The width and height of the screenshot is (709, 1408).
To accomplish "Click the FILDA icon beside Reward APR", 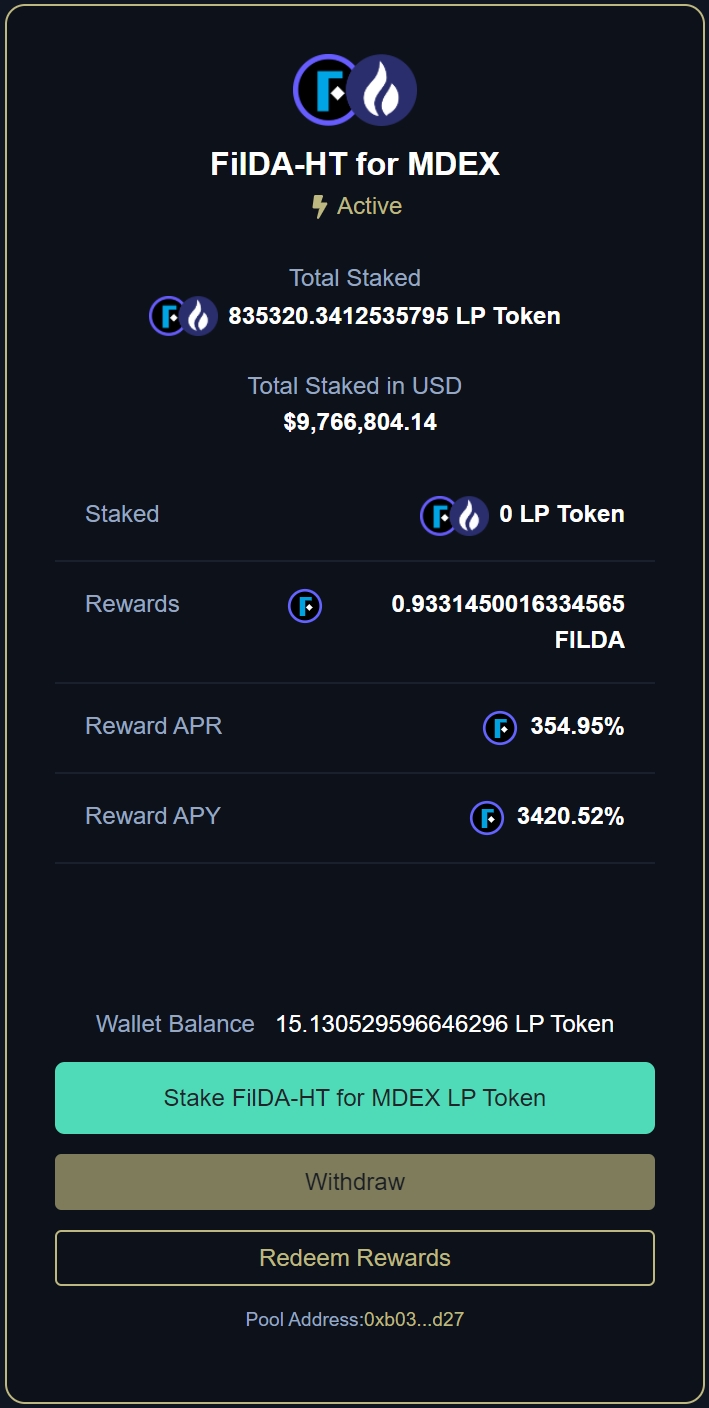I will (x=500, y=728).
